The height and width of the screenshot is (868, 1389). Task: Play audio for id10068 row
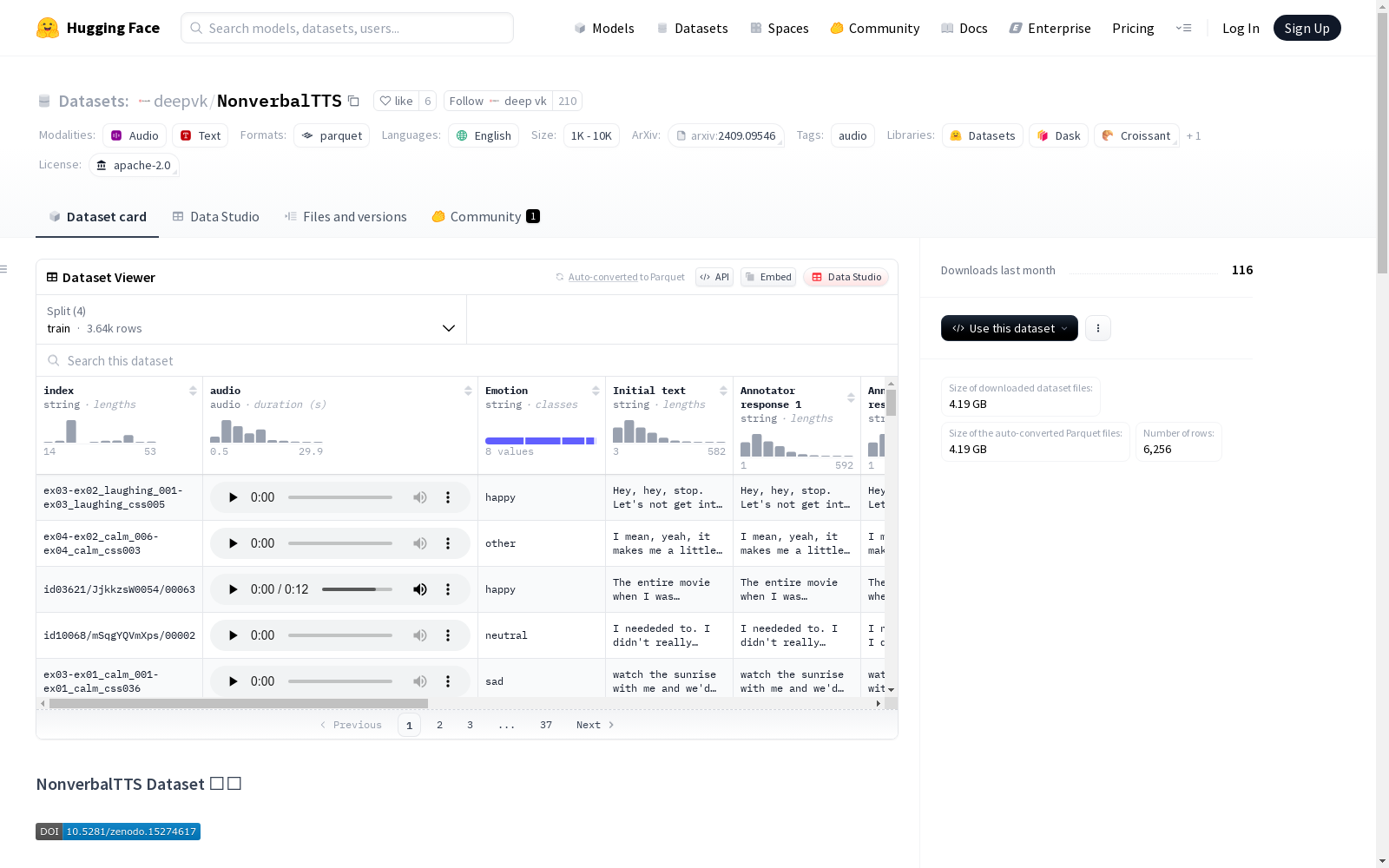tap(233, 635)
